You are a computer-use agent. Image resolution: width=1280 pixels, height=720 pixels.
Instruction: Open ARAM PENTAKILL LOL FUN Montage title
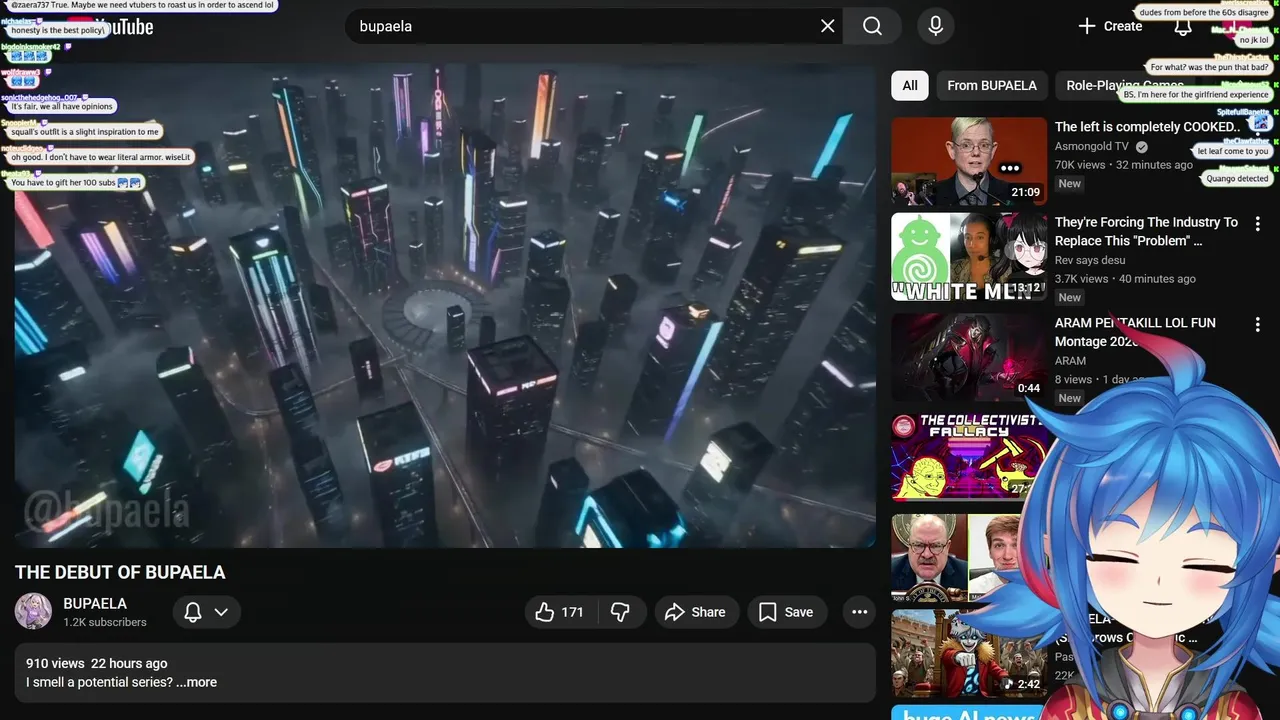click(x=1135, y=332)
